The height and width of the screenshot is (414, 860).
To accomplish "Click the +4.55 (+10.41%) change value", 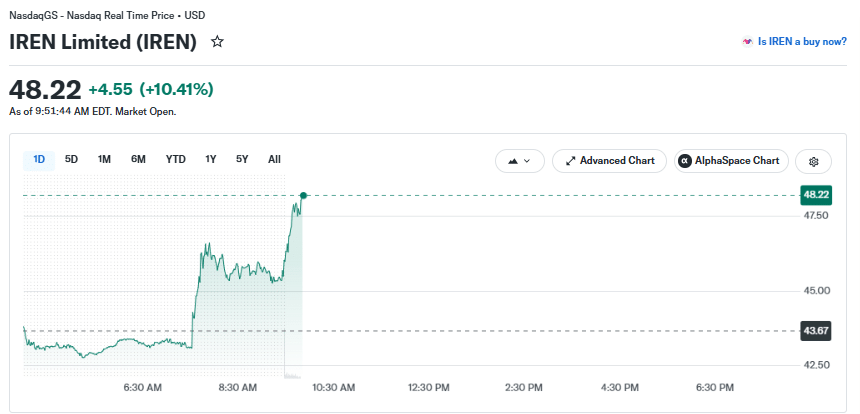I will click(151, 89).
